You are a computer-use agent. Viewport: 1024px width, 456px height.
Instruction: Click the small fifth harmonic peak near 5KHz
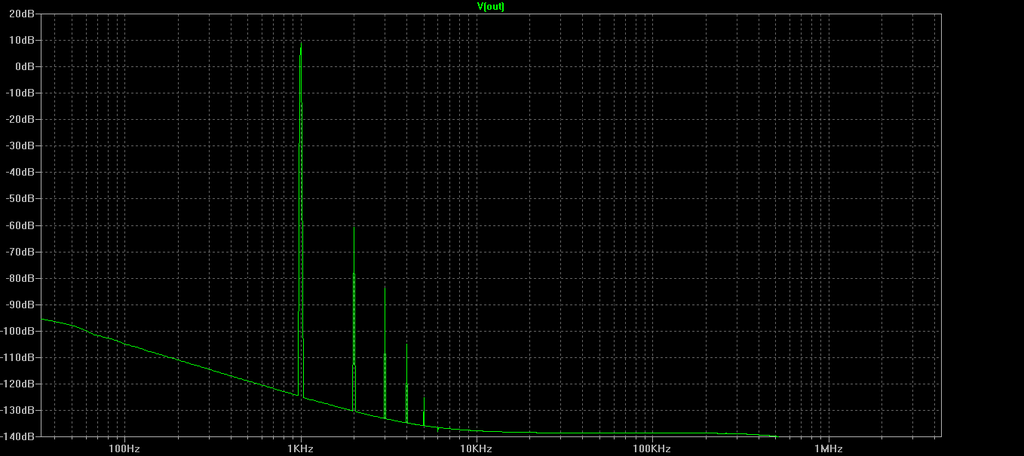click(x=424, y=412)
